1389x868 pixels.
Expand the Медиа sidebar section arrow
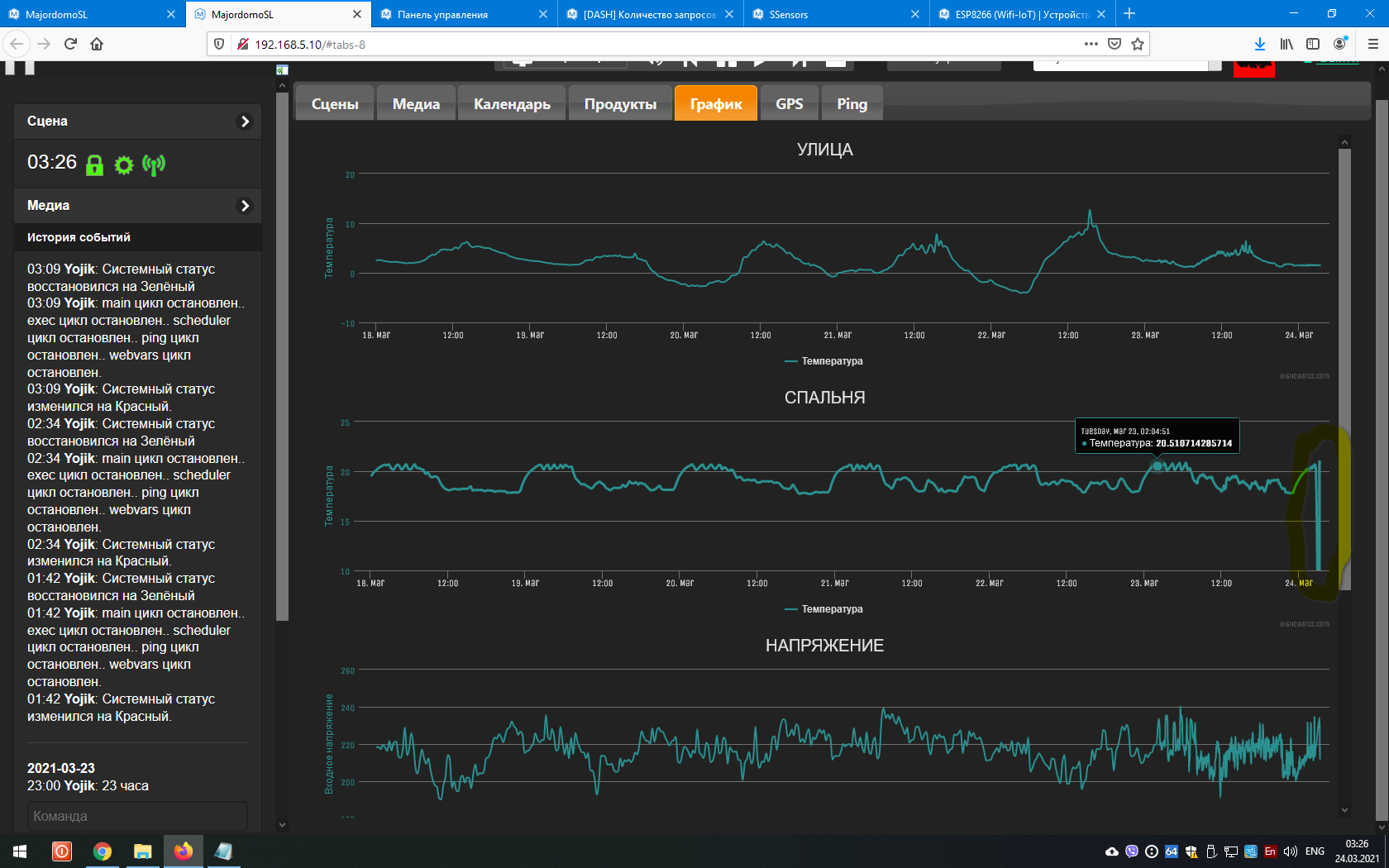tap(245, 206)
